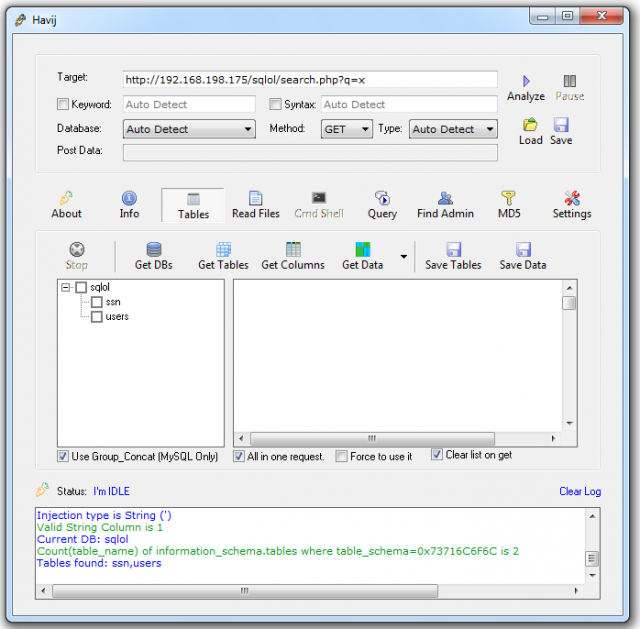The height and width of the screenshot is (629, 640).
Task: Click log pane vertical scrollbar thumb
Action: coord(592,558)
